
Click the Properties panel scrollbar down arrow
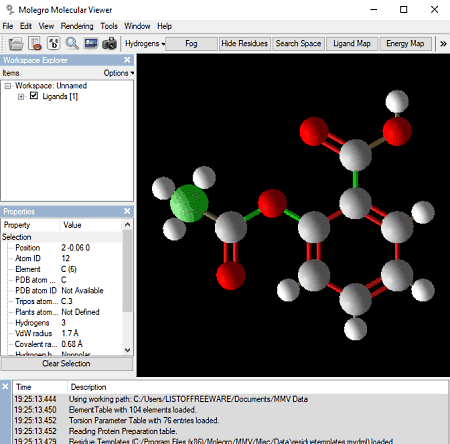tap(127, 350)
